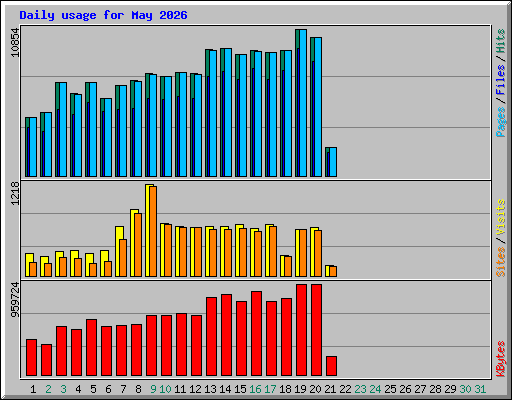The image size is (512, 400).
Task: Click the 10854 hits axis value
Action: pos(15,43)
